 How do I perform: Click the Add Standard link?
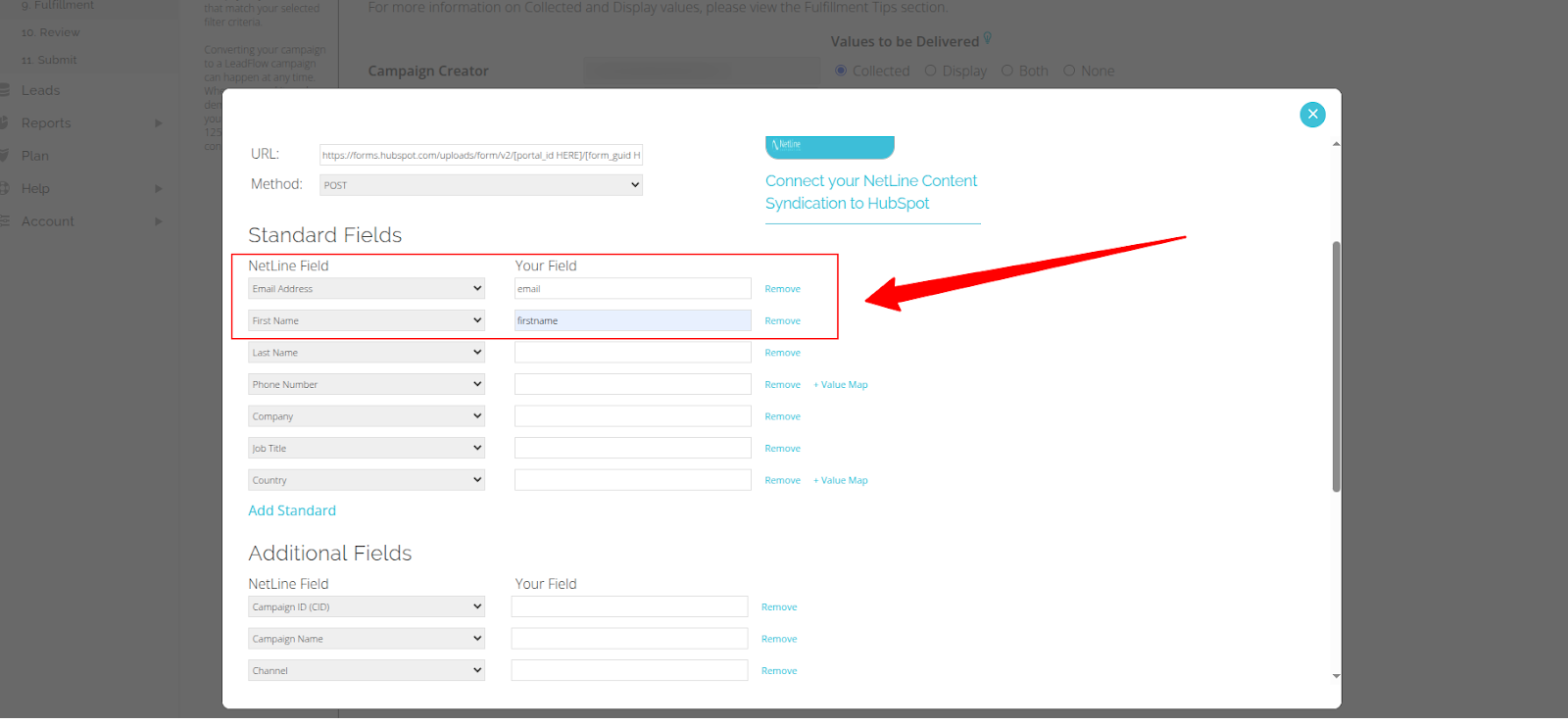pyautogui.click(x=292, y=510)
